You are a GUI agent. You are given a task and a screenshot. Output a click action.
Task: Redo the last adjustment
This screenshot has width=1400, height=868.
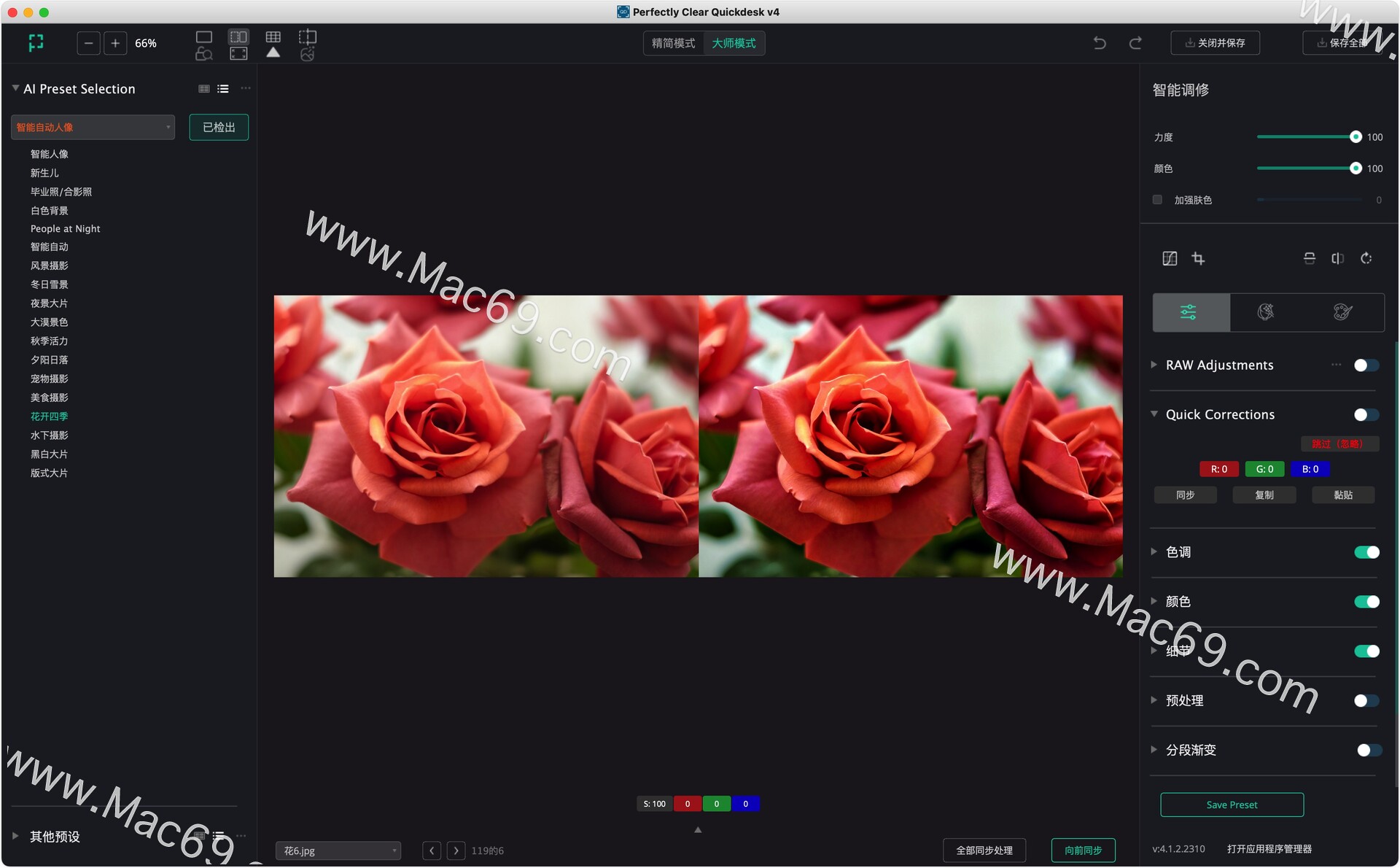1135,43
